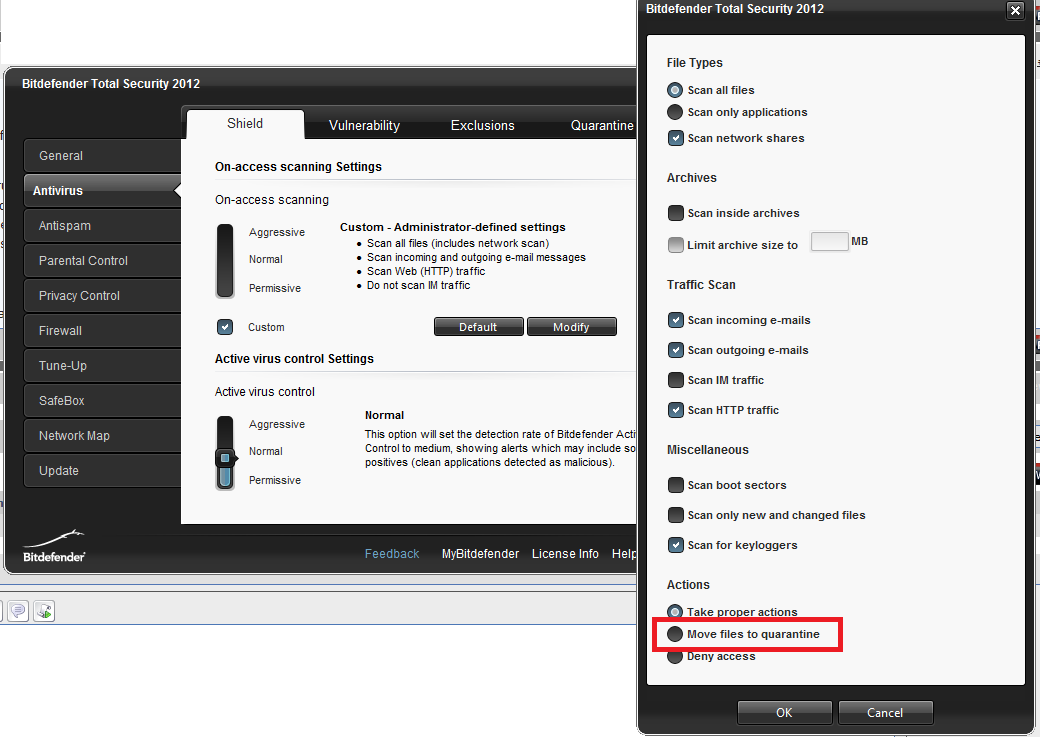
Task: Enable Scan IM traffic checkbox
Action: (x=675, y=380)
